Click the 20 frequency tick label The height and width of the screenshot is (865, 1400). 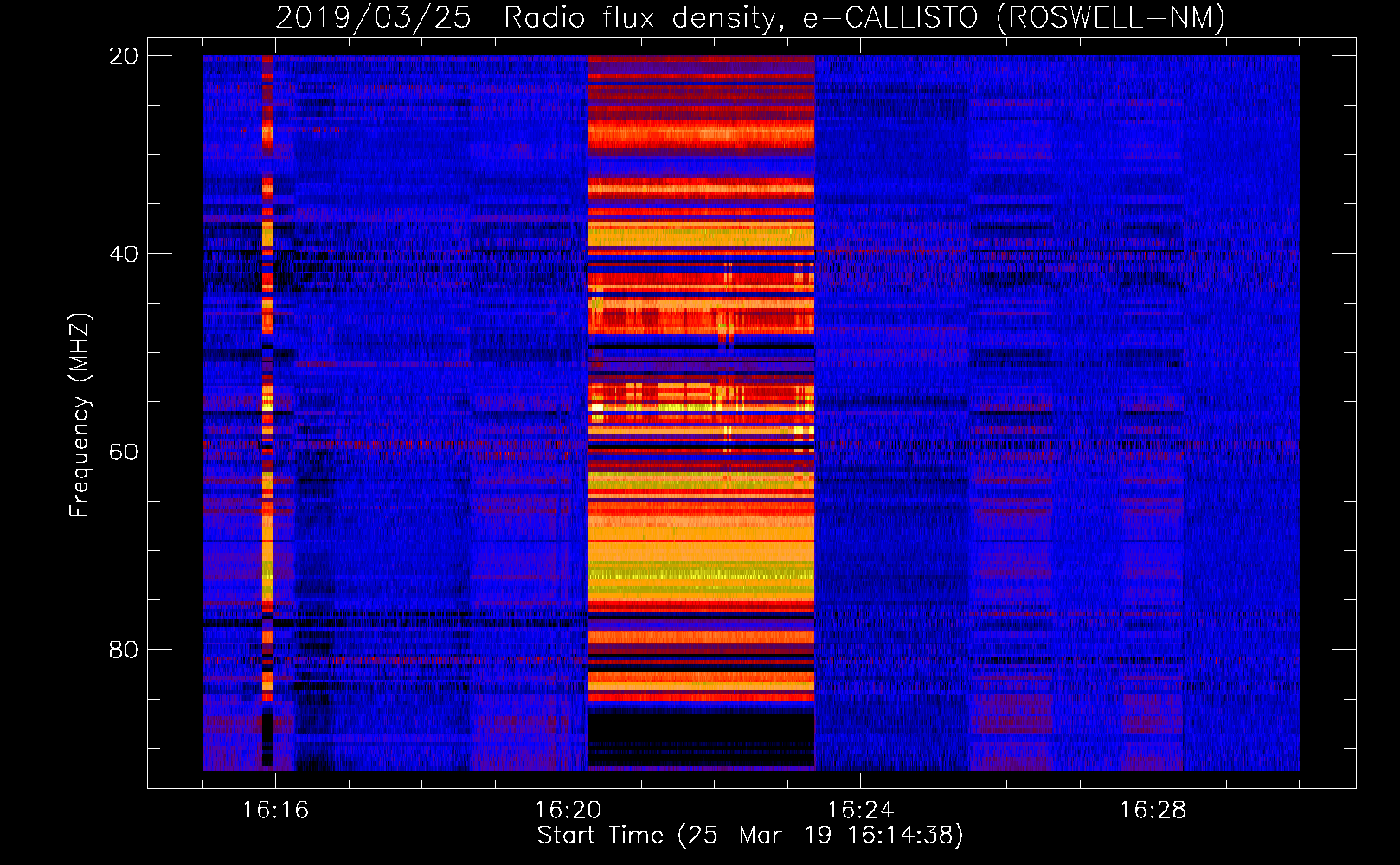[123, 56]
